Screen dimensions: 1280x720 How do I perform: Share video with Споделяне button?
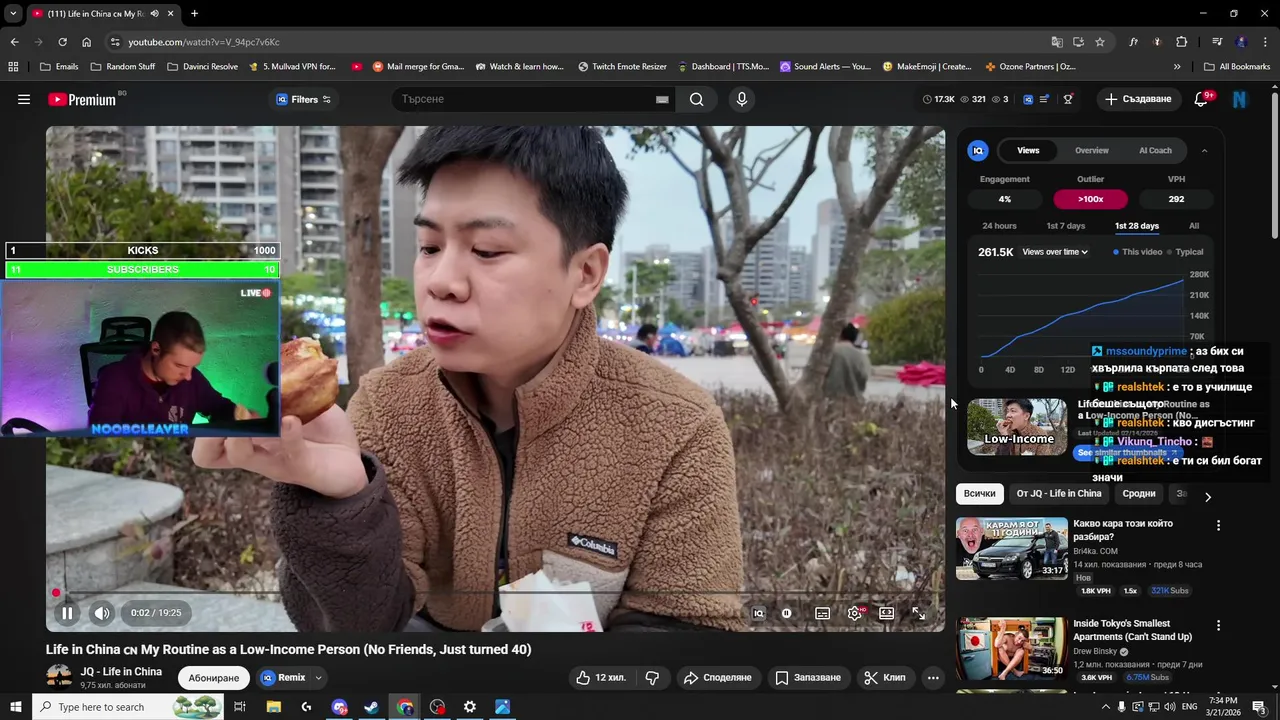717,677
